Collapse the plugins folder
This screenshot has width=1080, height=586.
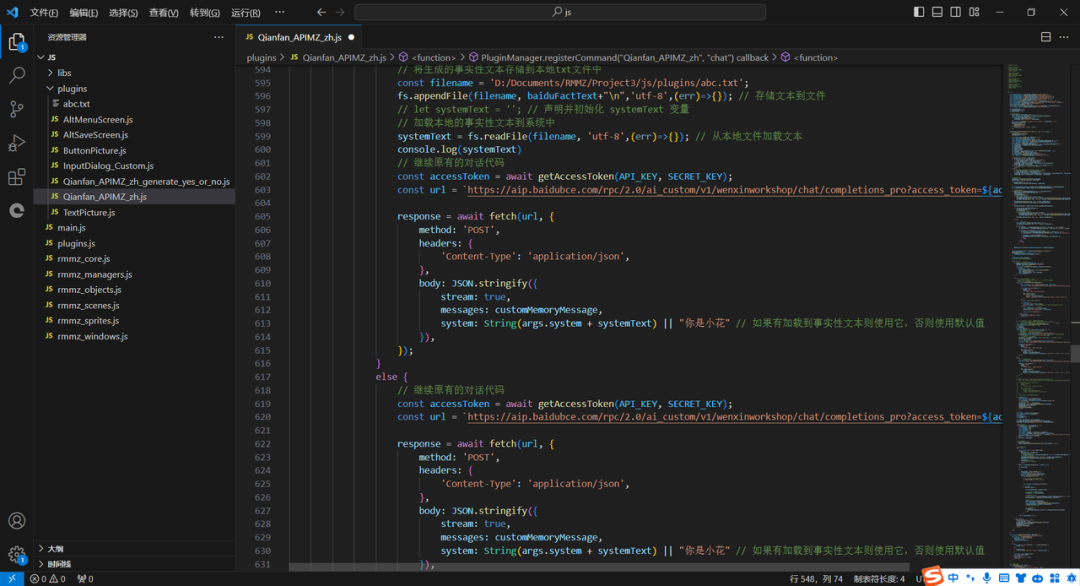point(50,88)
